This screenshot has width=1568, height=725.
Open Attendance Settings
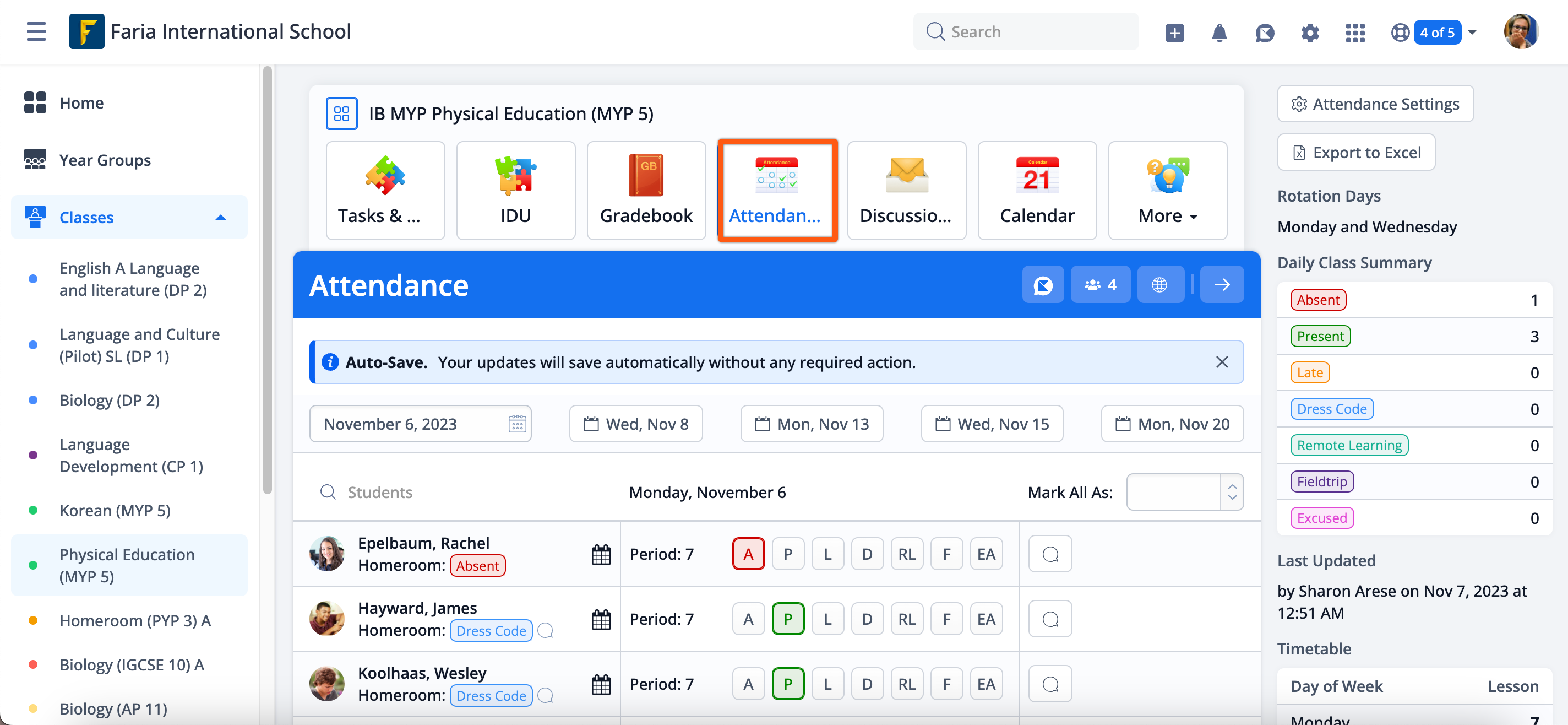(1375, 104)
